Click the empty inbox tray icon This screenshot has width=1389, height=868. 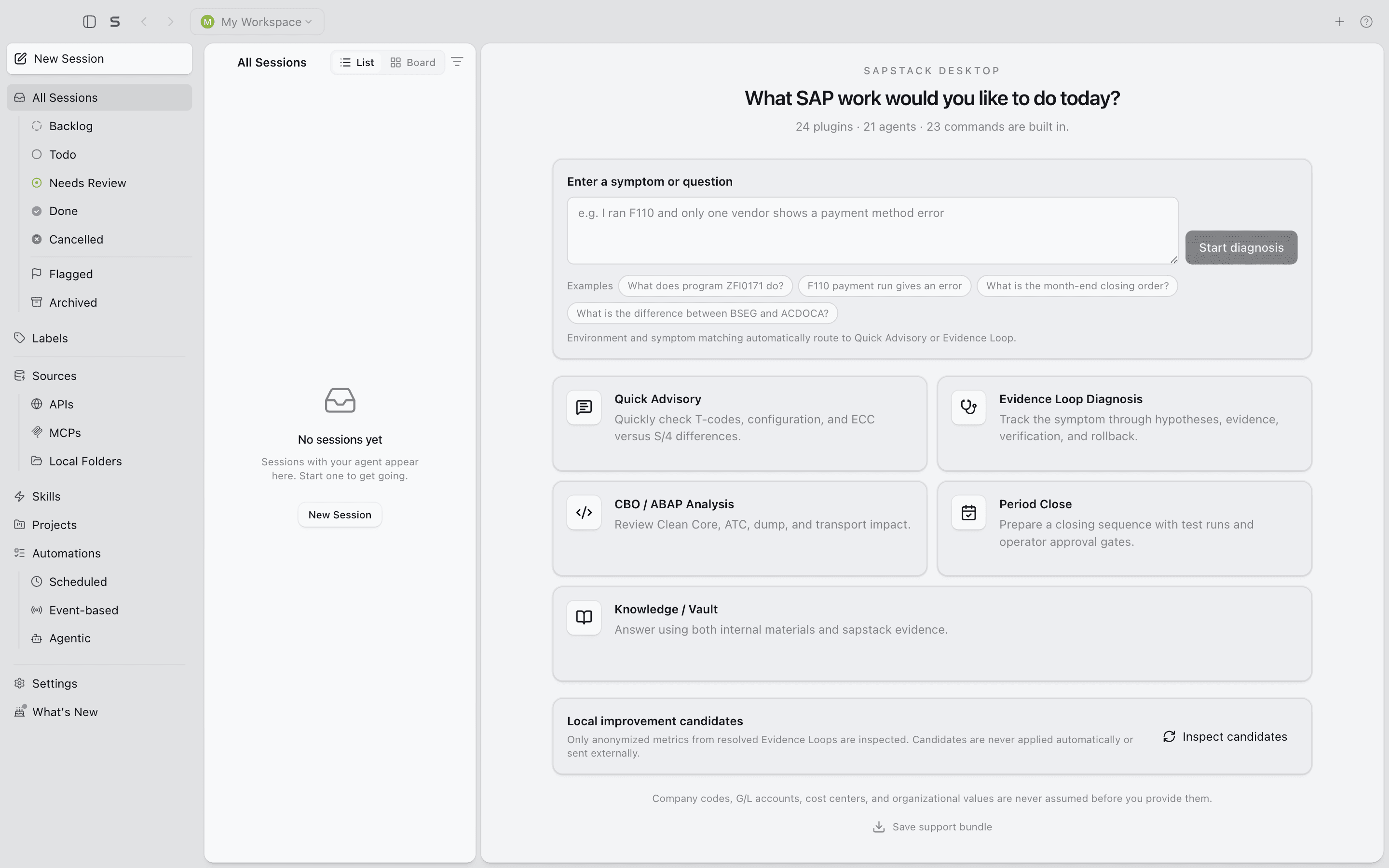coord(340,400)
